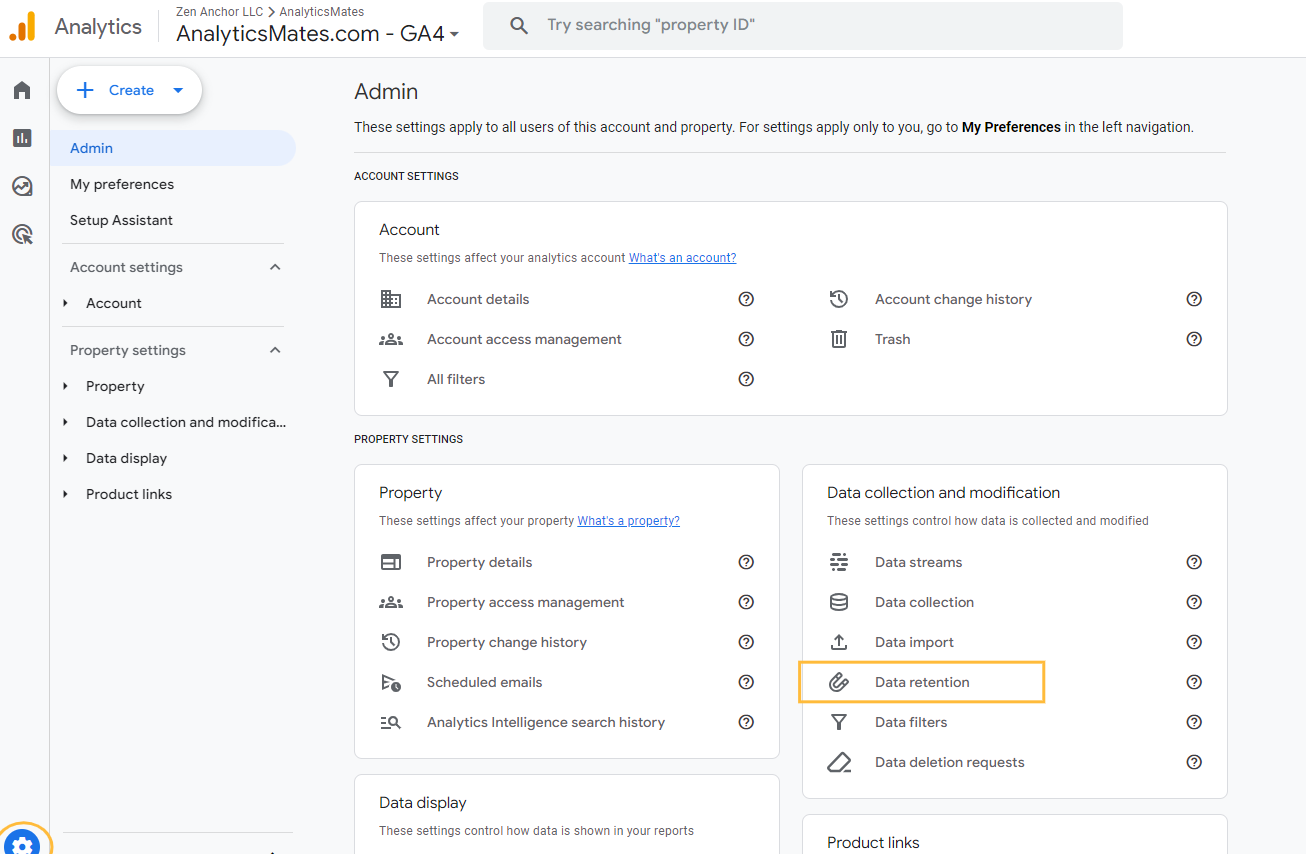Open Account details settings
The image size is (1306, 854).
[478, 299]
